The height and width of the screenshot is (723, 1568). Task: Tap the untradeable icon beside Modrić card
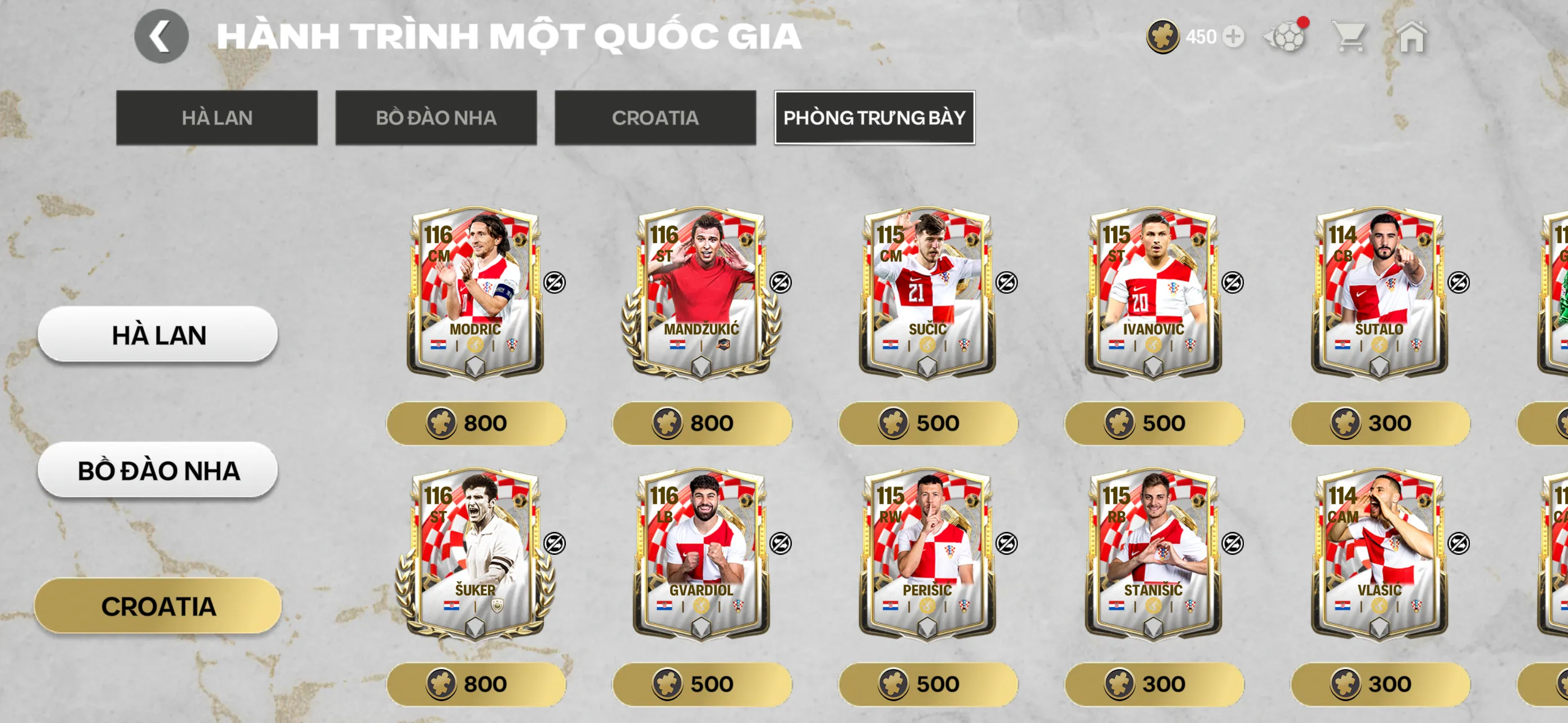555,282
